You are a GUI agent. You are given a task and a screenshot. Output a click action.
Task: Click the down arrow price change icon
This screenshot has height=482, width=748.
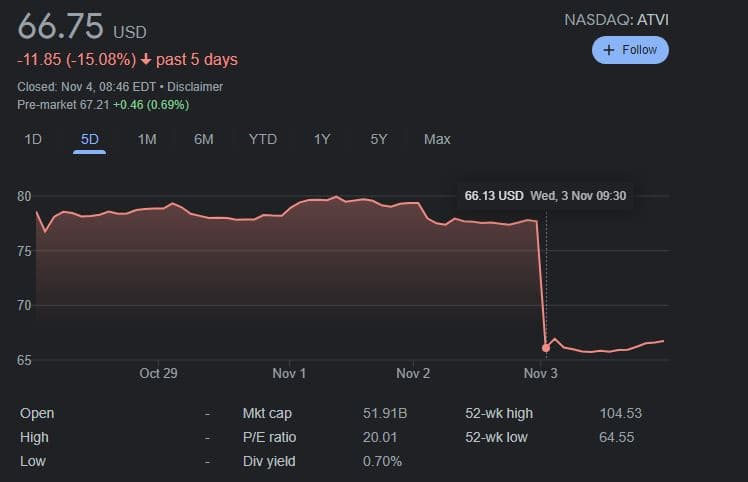click(x=146, y=60)
